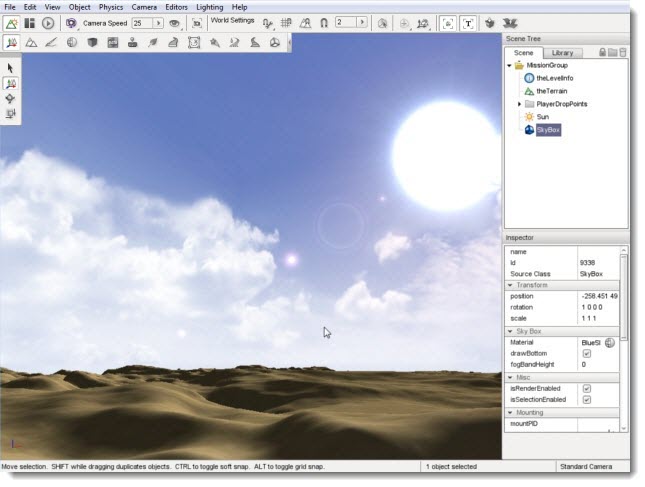Select the Material Editor sphere icon
Image resolution: width=645 pixels, height=487 pixels.
(x=72, y=42)
